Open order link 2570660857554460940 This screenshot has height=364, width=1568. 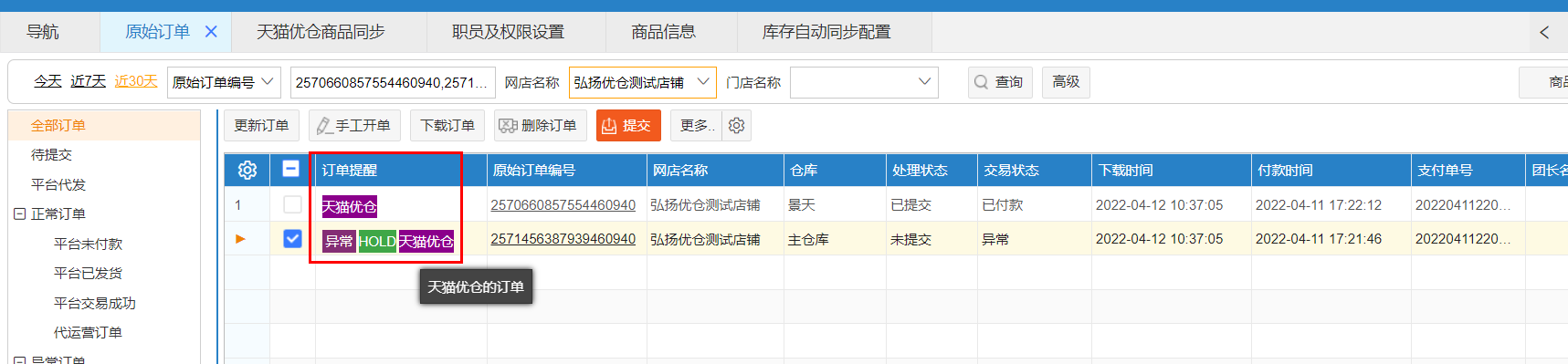pos(563,205)
